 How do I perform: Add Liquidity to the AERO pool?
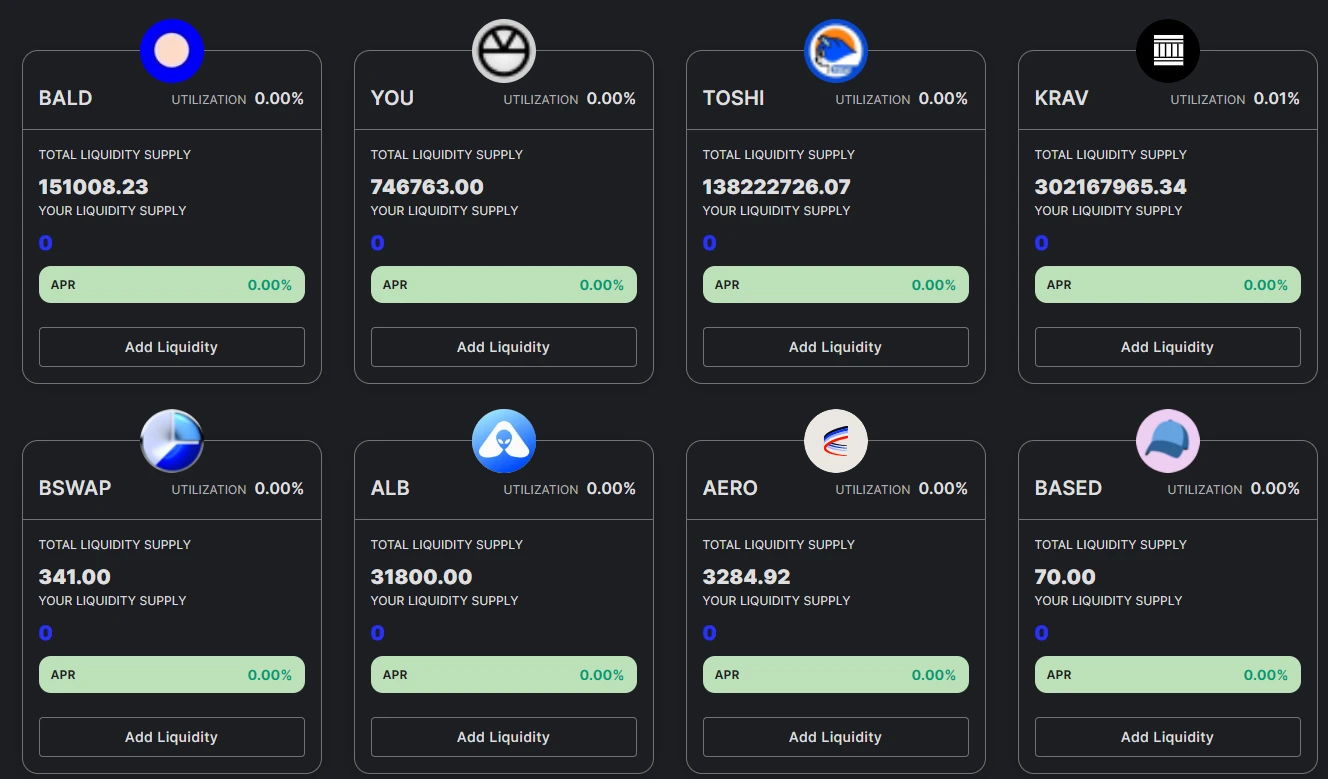click(x=836, y=737)
